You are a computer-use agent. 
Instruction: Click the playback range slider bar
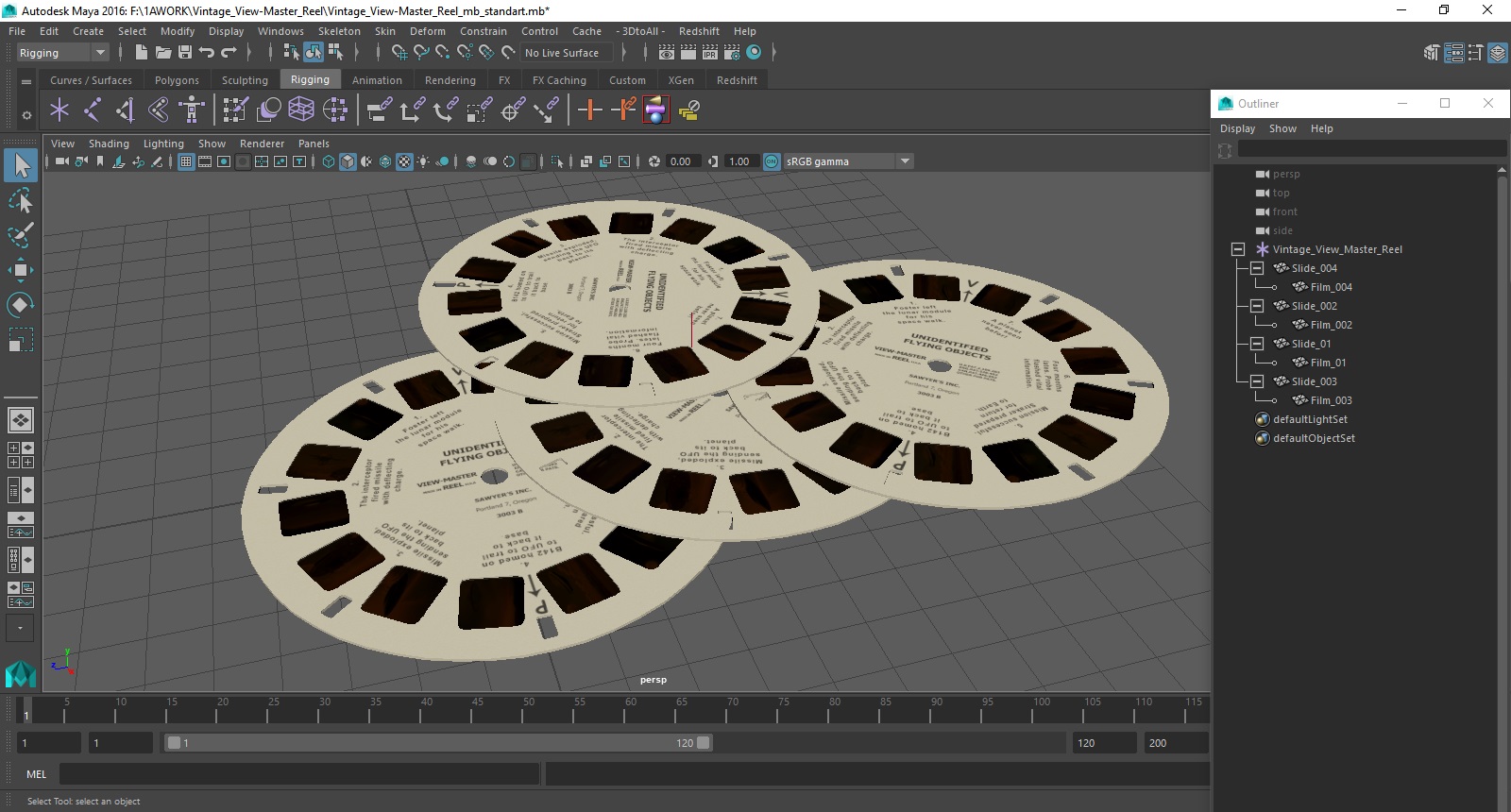(x=439, y=743)
